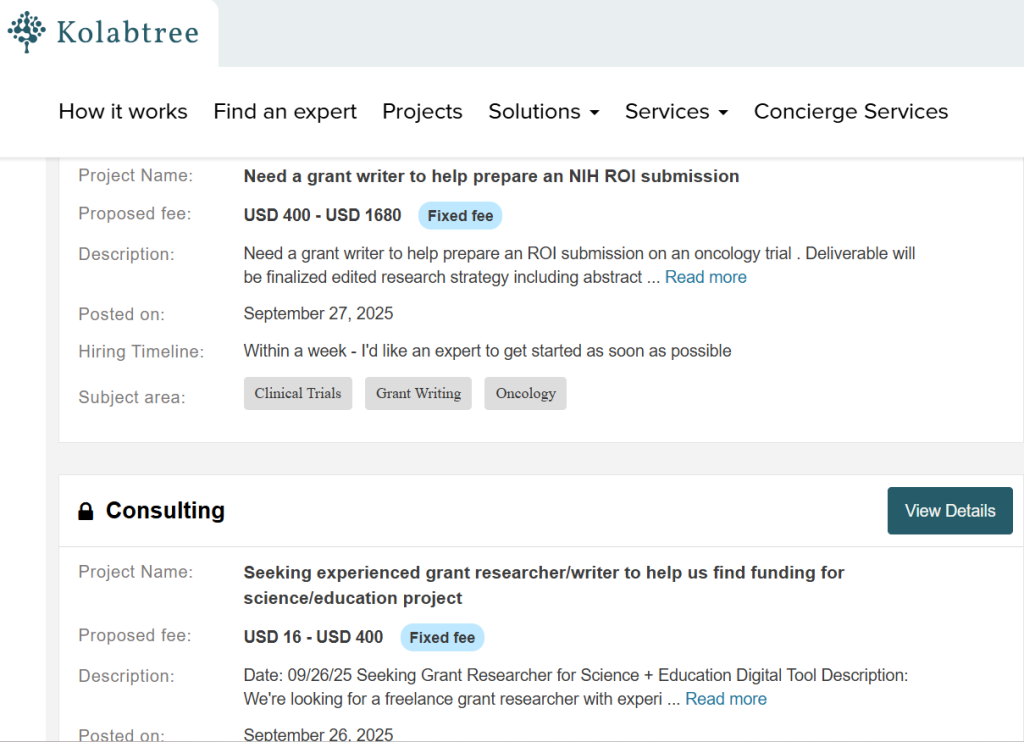Select the Grant Writing subject tag
Image resolution: width=1024 pixels, height=742 pixels.
[x=418, y=393]
